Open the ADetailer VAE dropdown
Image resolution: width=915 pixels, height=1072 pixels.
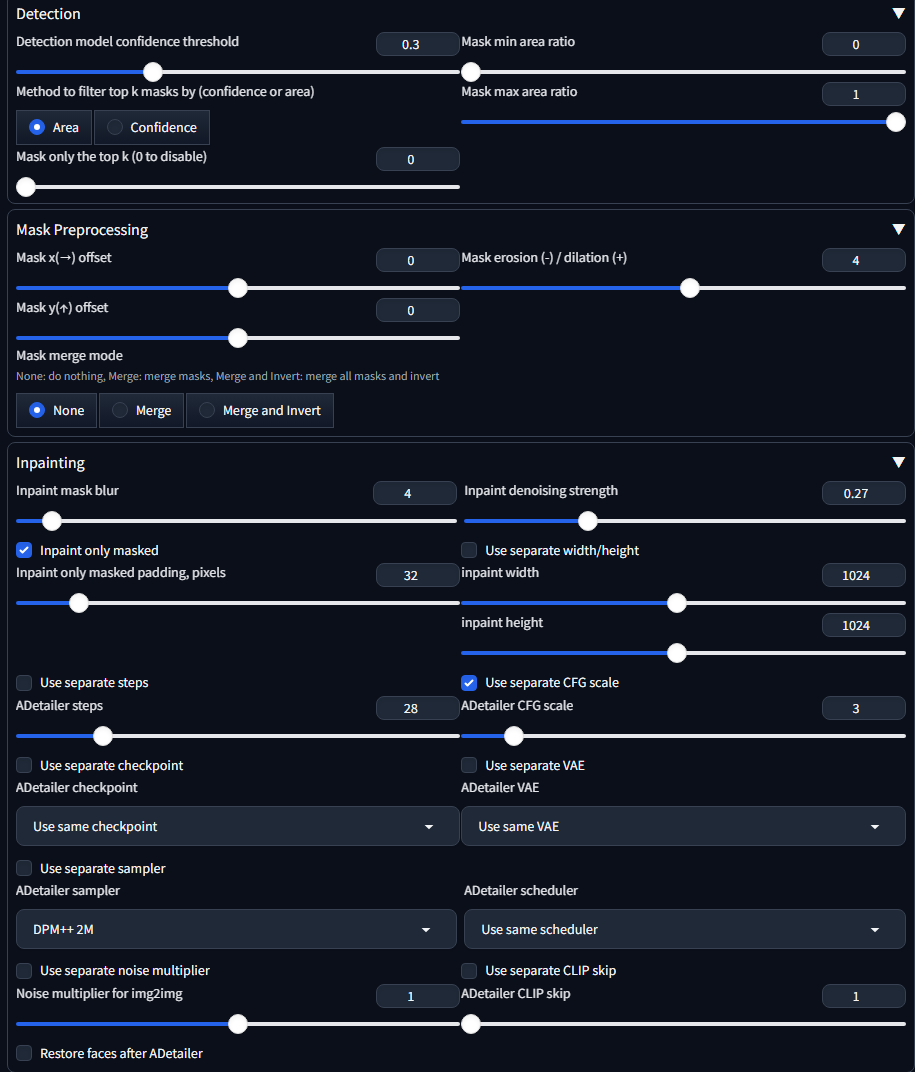(683, 826)
